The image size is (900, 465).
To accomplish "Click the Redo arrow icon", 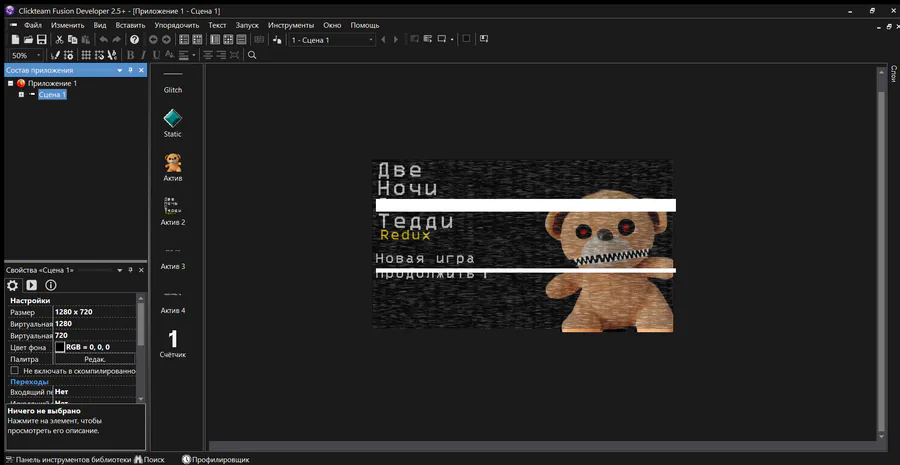I will pyautogui.click(x=117, y=40).
